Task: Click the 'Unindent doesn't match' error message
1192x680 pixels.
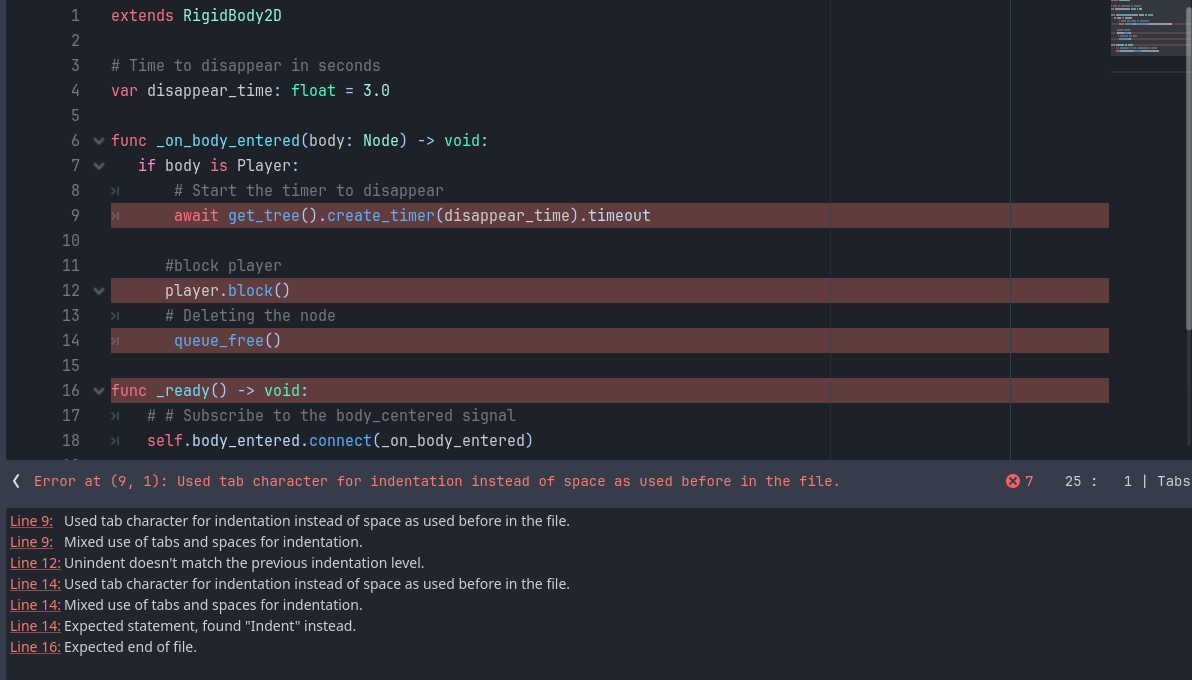Action: click(244, 563)
